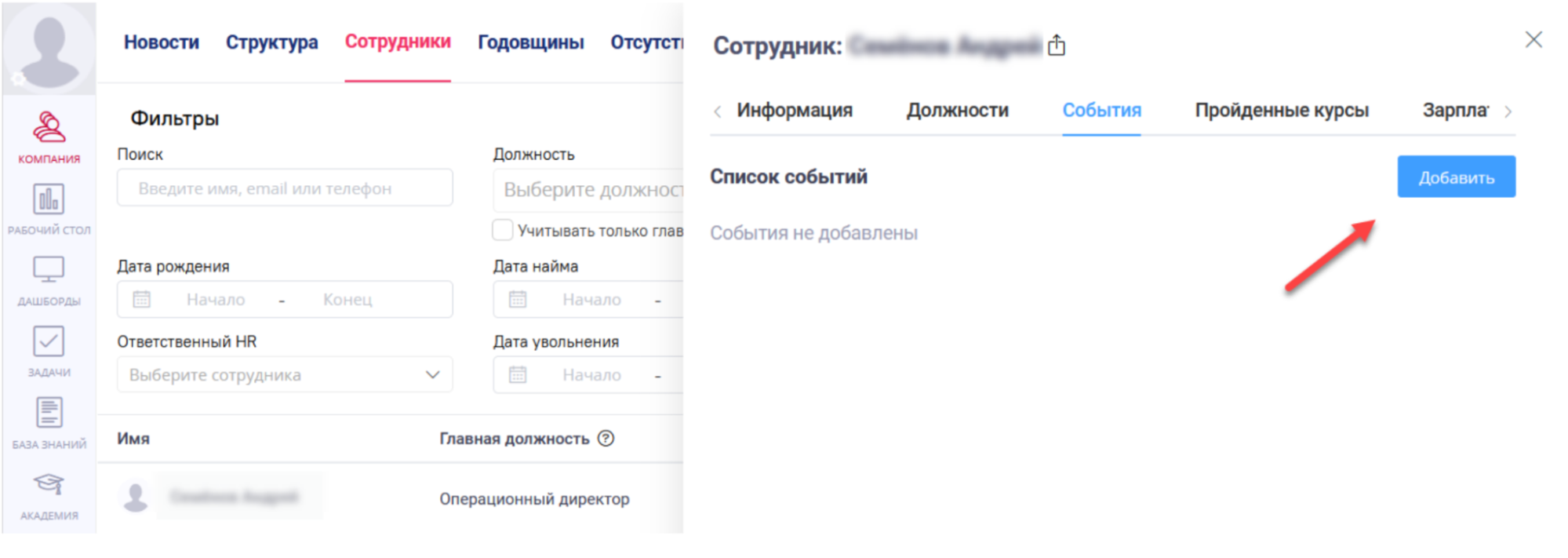Open the Должность selection dropdown
The height and width of the screenshot is (558, 1568).
click(588, 189)
